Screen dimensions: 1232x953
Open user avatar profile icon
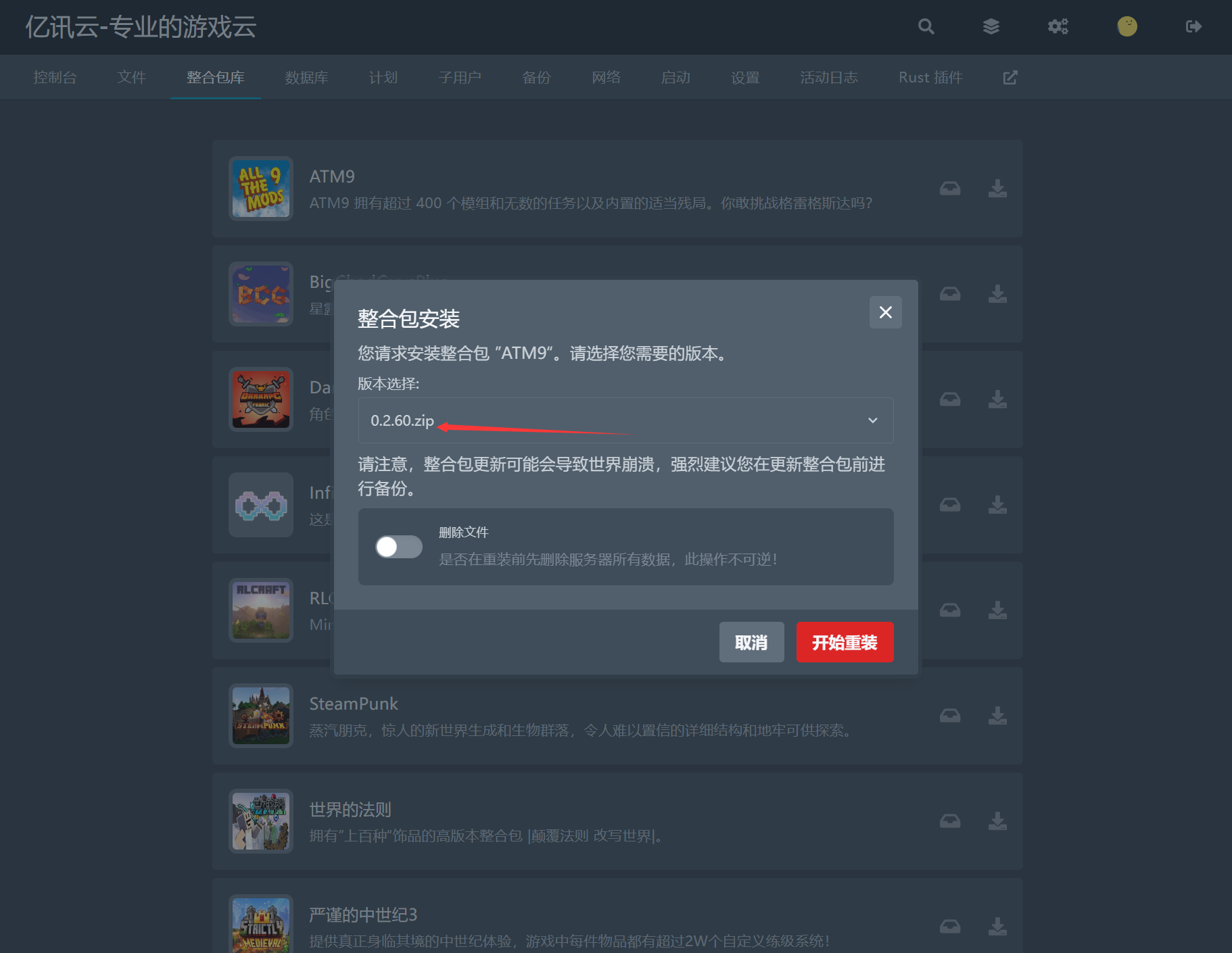[1127, 26]
